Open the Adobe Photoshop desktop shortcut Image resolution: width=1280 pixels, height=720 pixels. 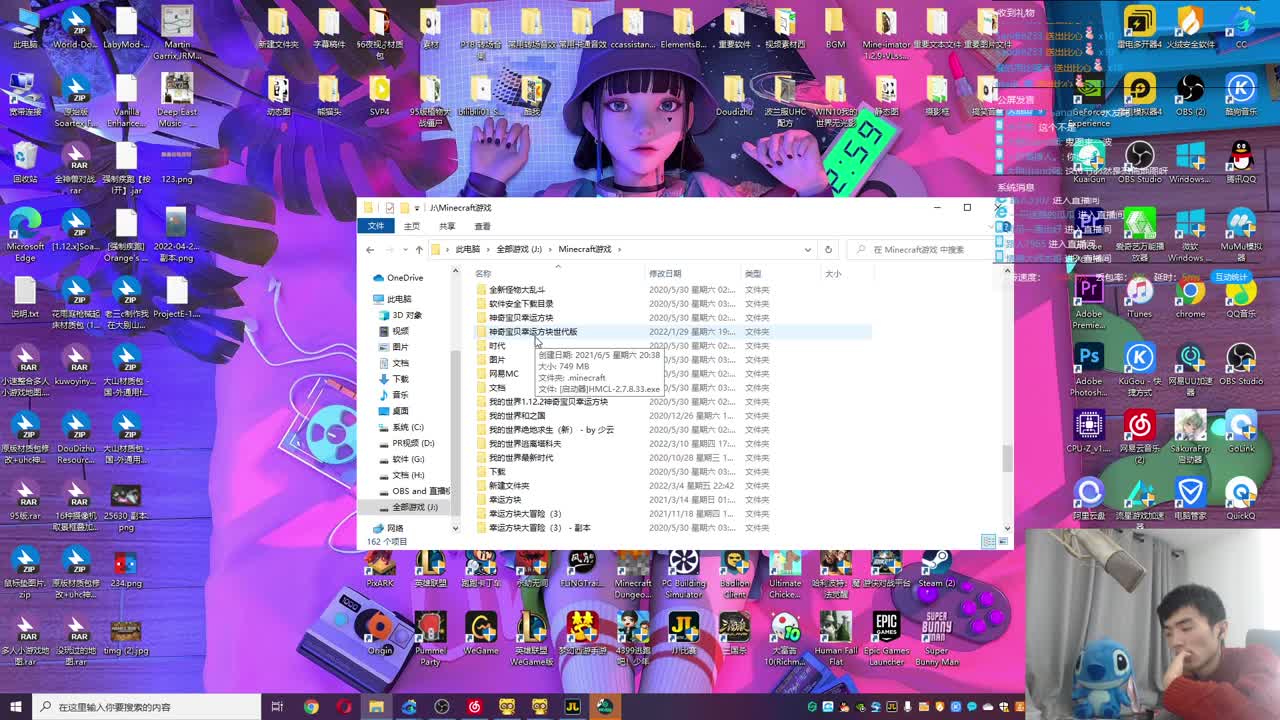(1088, 368)
